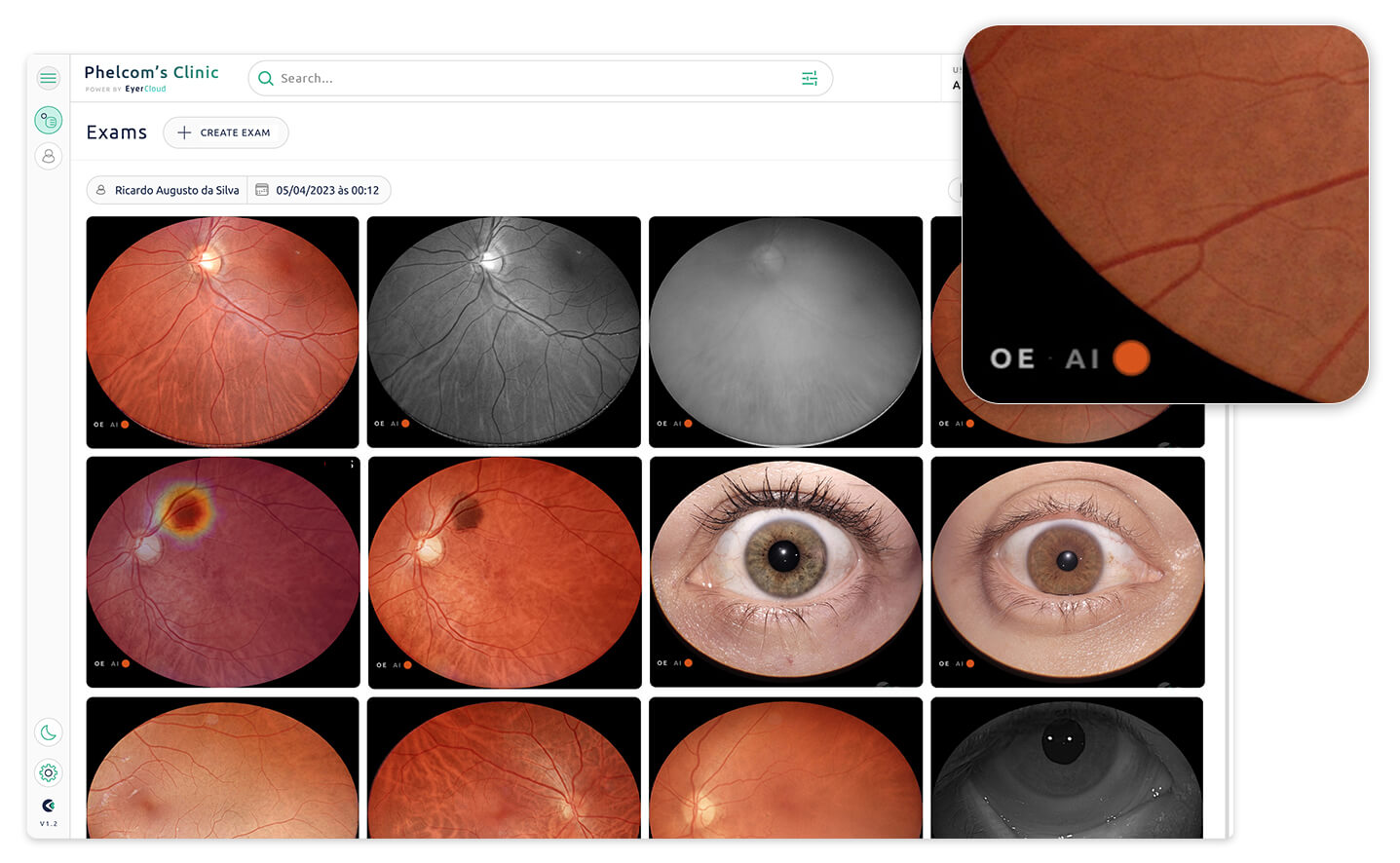Open bottom-row third fundus thumbnail with optic disc

point(785,768)
